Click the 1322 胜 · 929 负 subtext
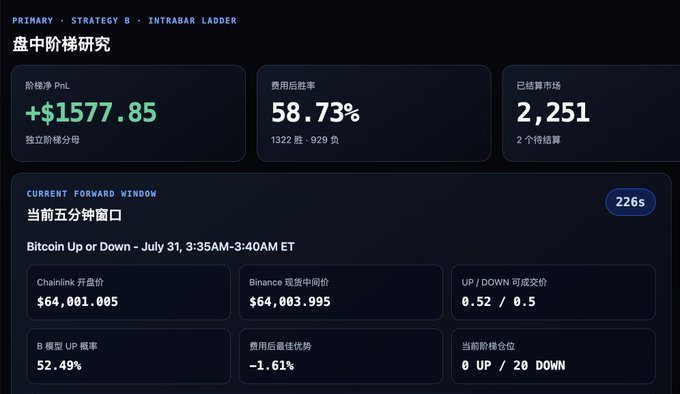Image resolution: width=680 pixels, height=394 pixels. (x=305, y=140)
